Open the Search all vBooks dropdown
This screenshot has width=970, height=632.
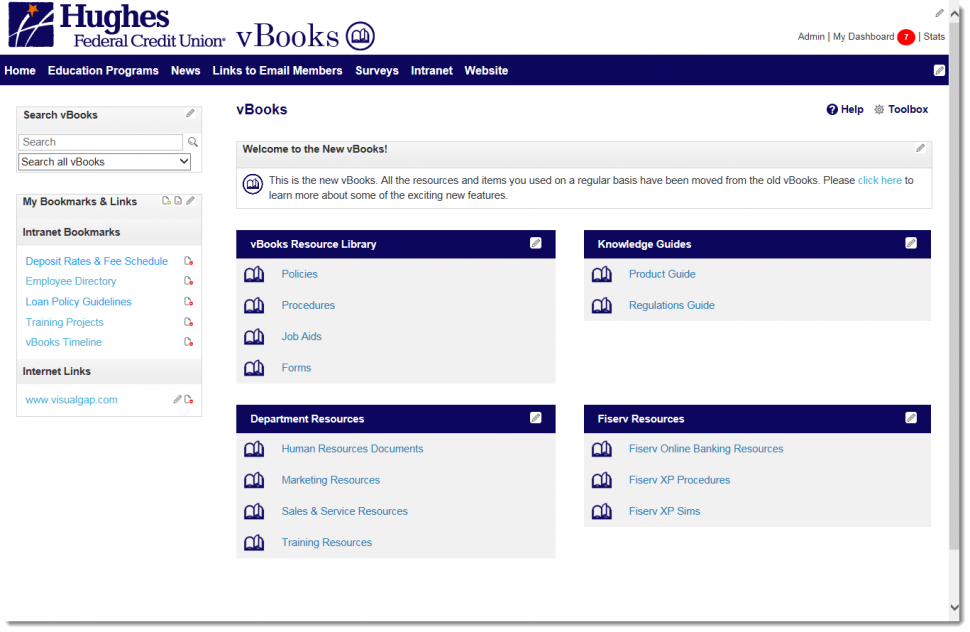point(104,161)
